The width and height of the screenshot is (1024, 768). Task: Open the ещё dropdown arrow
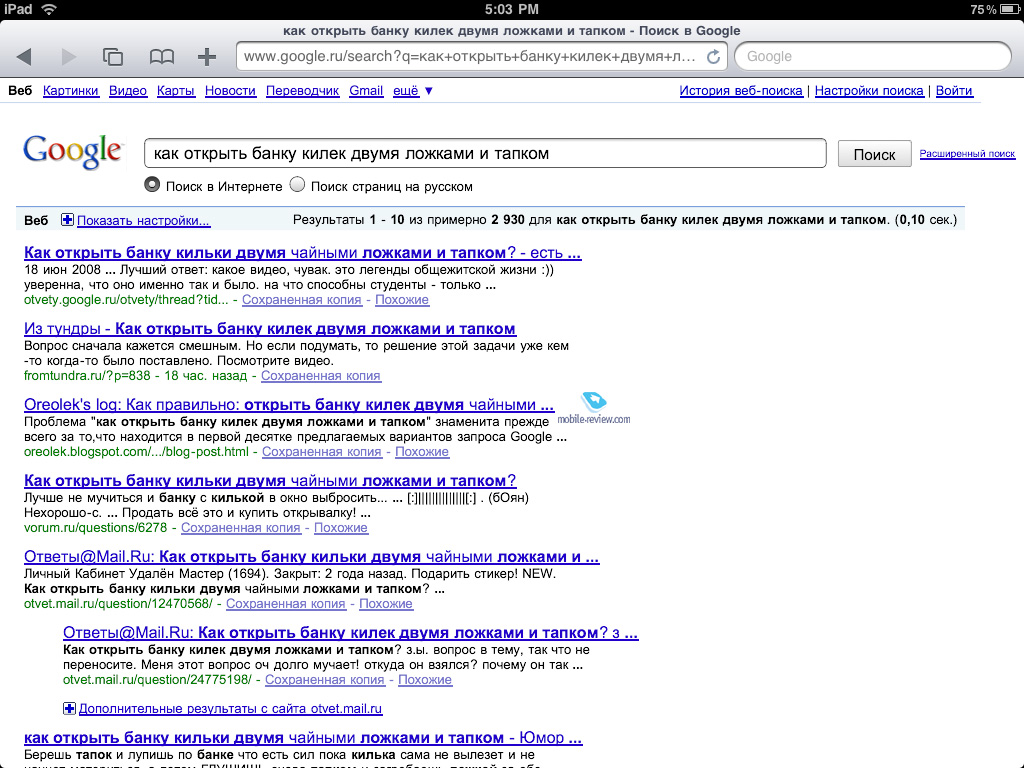(x=429, y=91)
